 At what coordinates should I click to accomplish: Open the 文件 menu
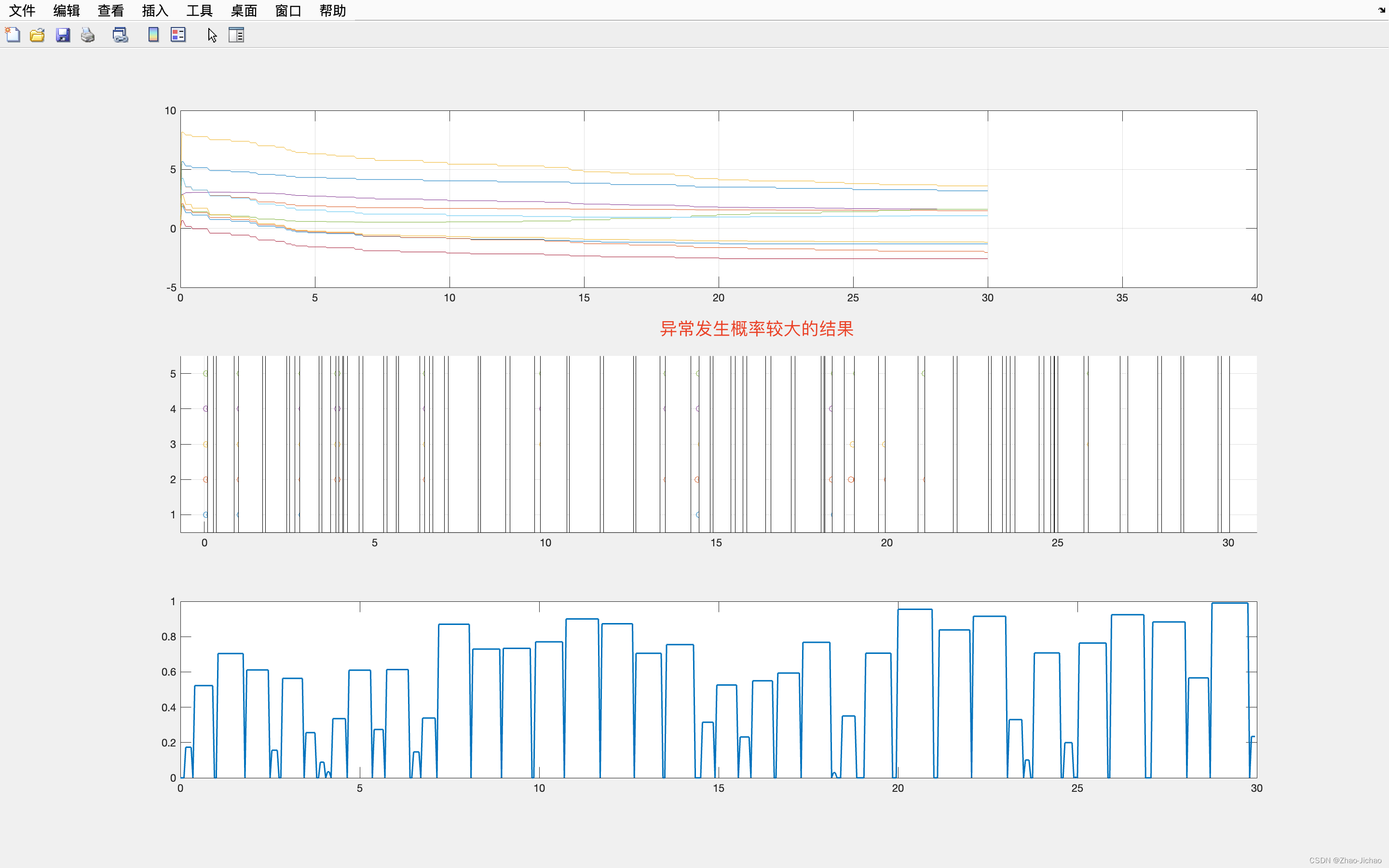22,10
